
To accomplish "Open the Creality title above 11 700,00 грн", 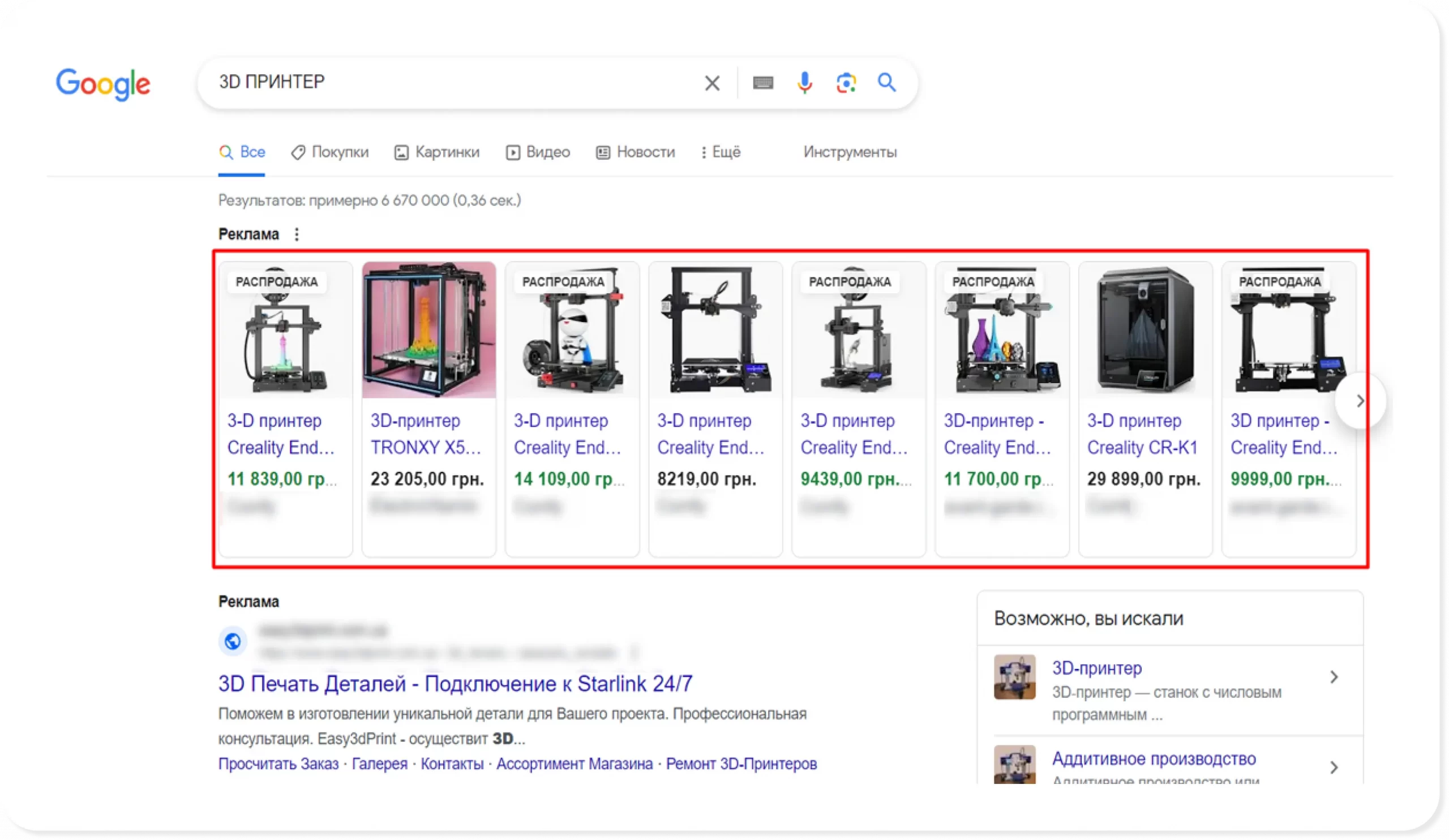I will click(x=997, y=434).
